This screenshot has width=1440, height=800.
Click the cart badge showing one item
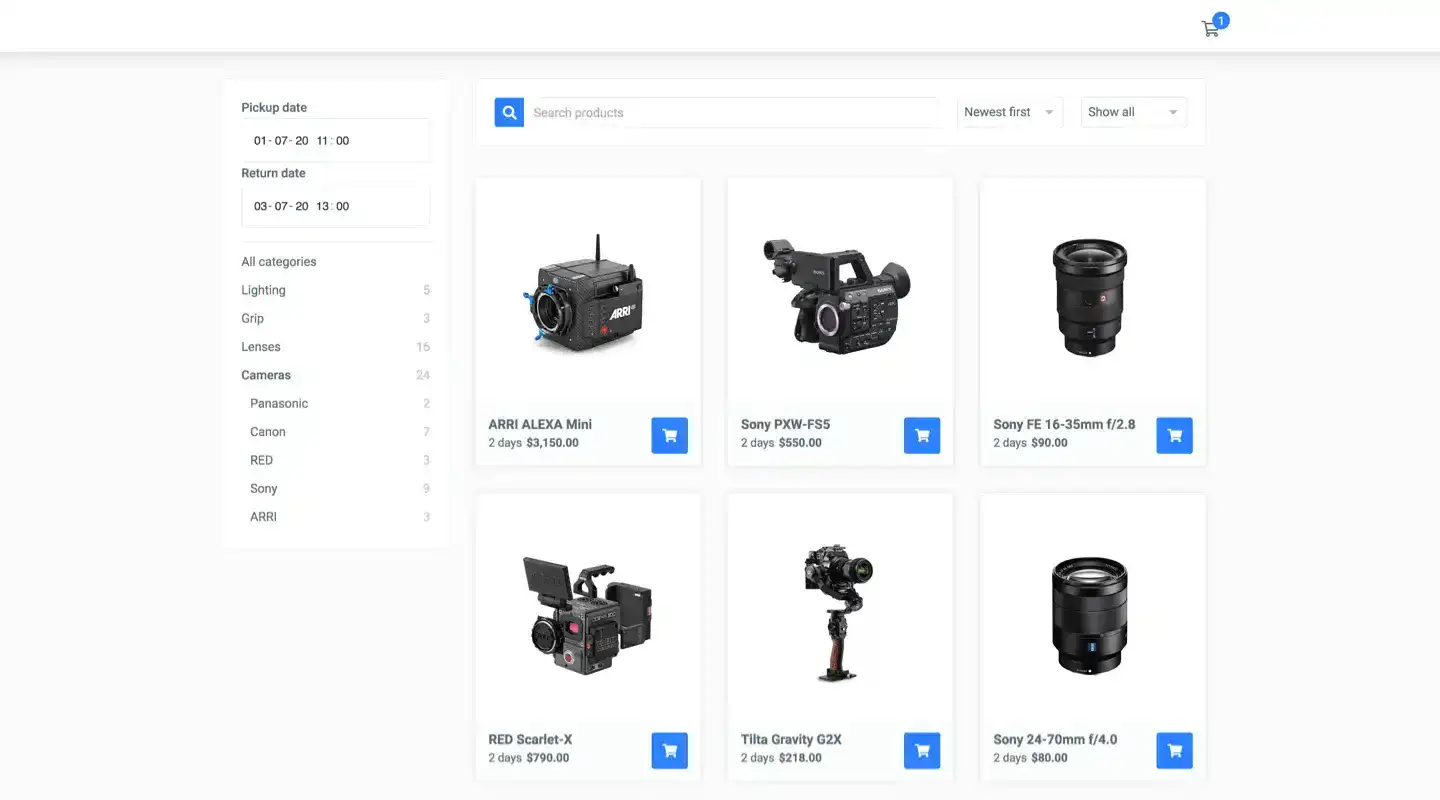(1220, 19)
